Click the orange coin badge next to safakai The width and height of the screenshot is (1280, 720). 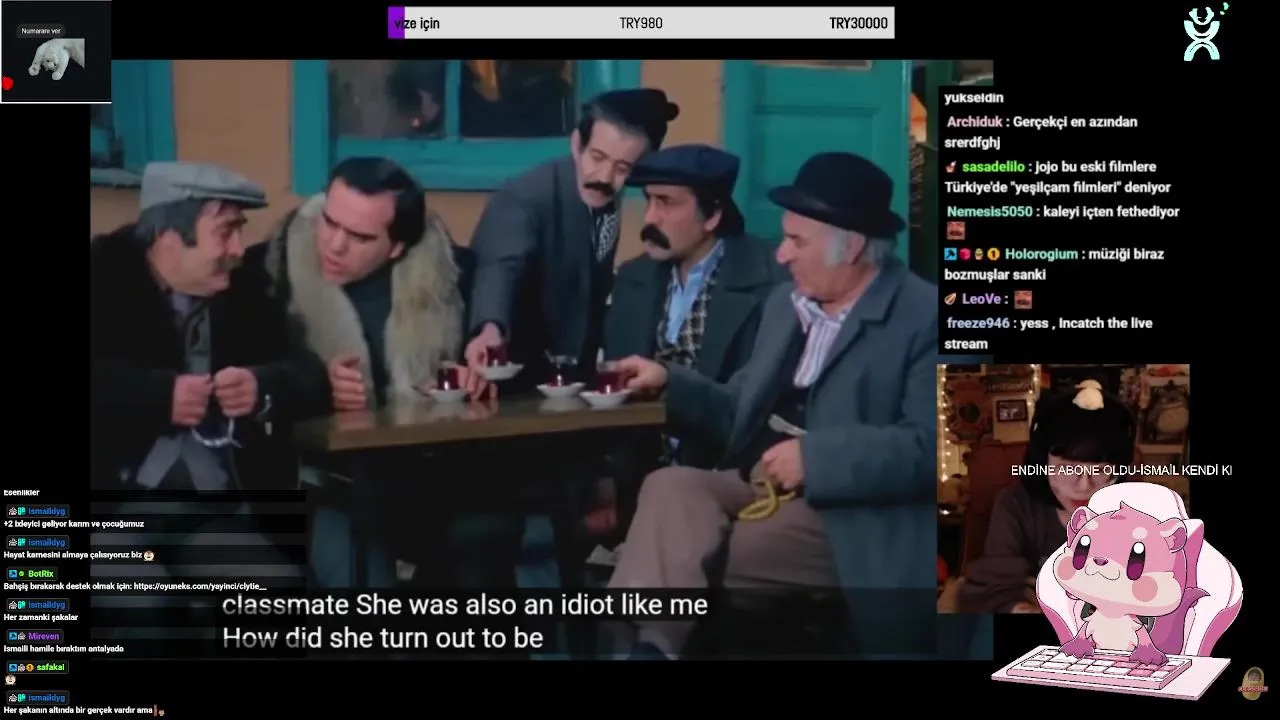click(30, 667)
